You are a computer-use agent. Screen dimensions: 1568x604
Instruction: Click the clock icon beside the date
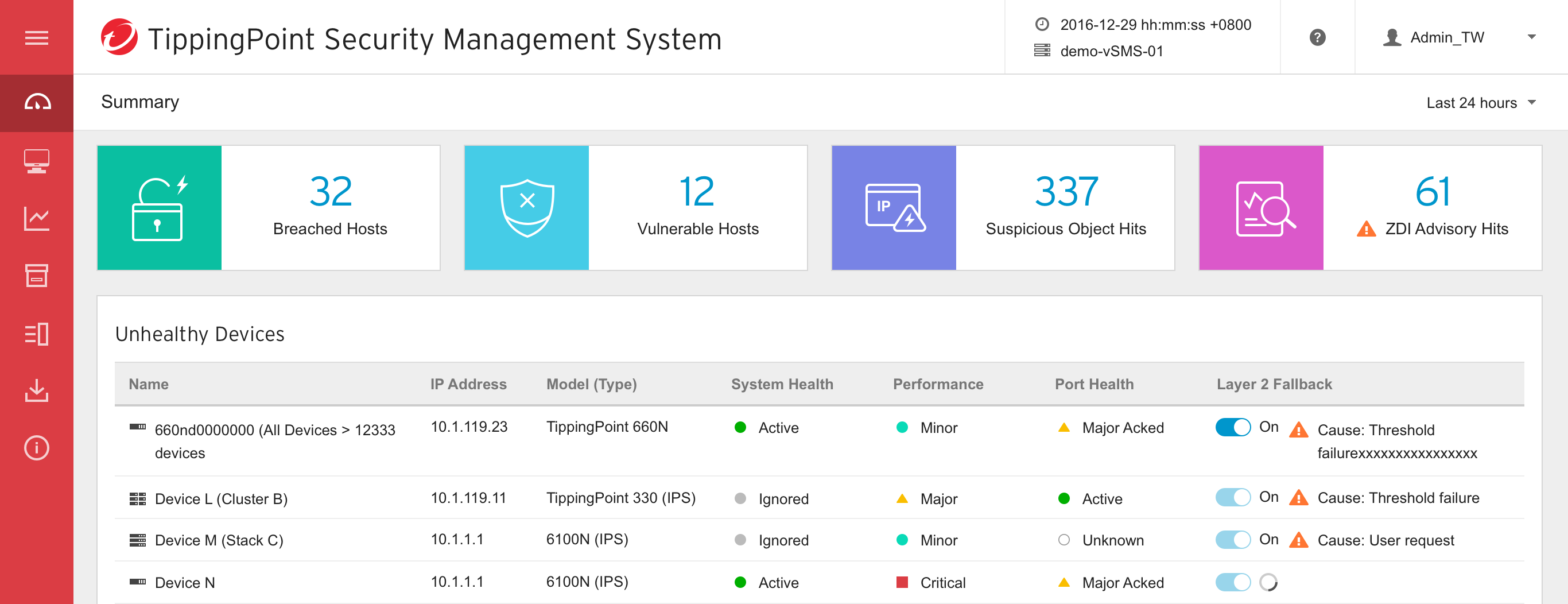1042,24
